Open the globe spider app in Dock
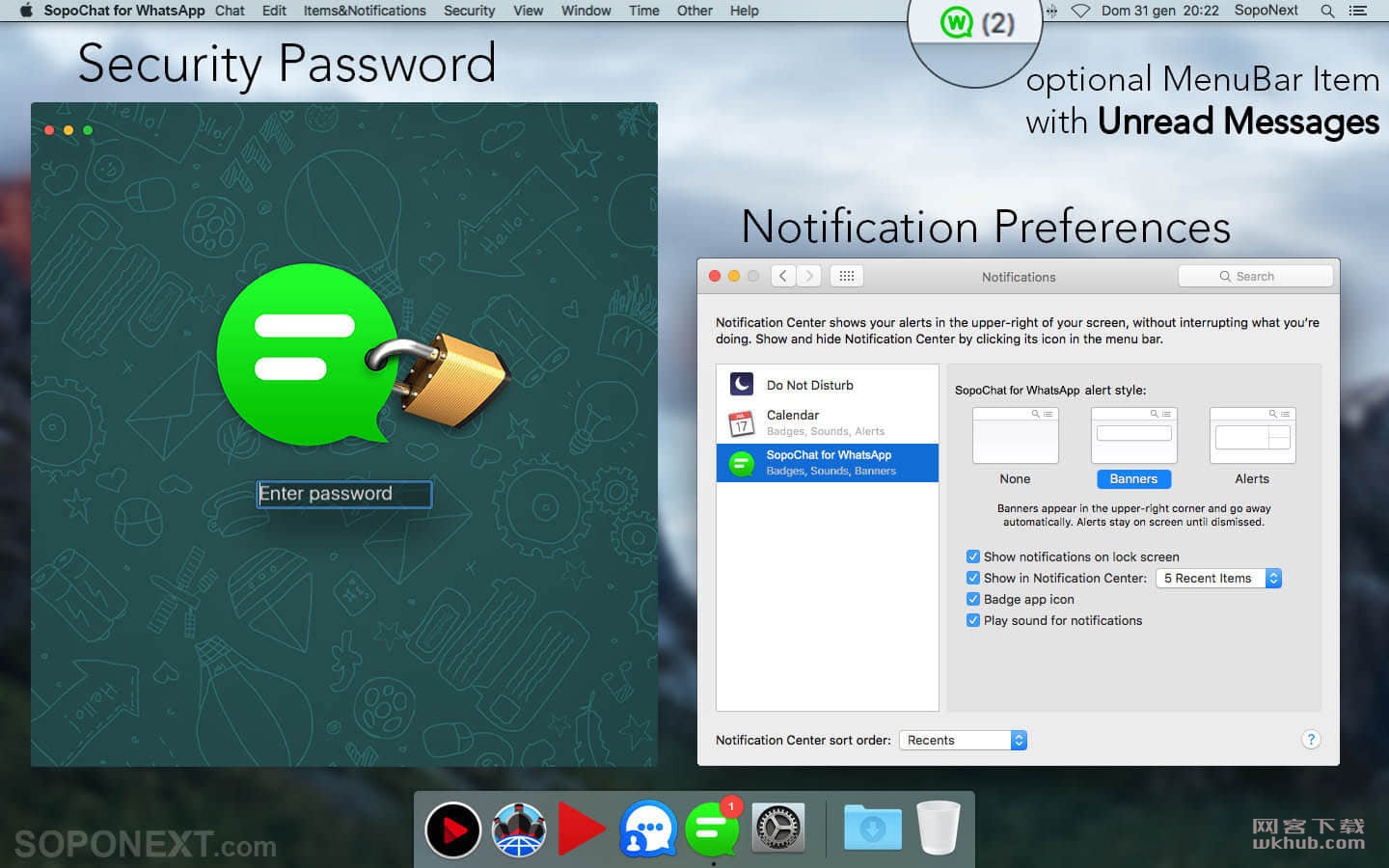 (519, 829)
